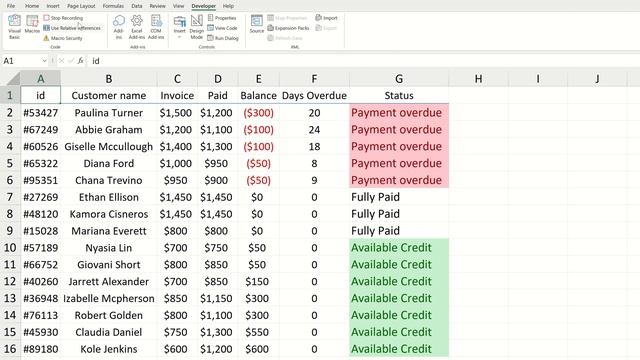Click Run Dialog
Screen dimensions: 640x360
click(x=223, y=38)
